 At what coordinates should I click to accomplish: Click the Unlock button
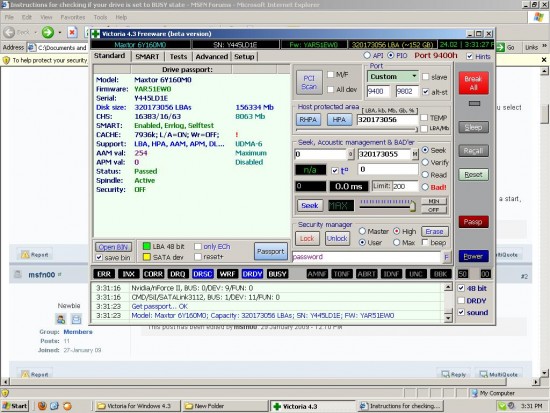pos(337,239)
